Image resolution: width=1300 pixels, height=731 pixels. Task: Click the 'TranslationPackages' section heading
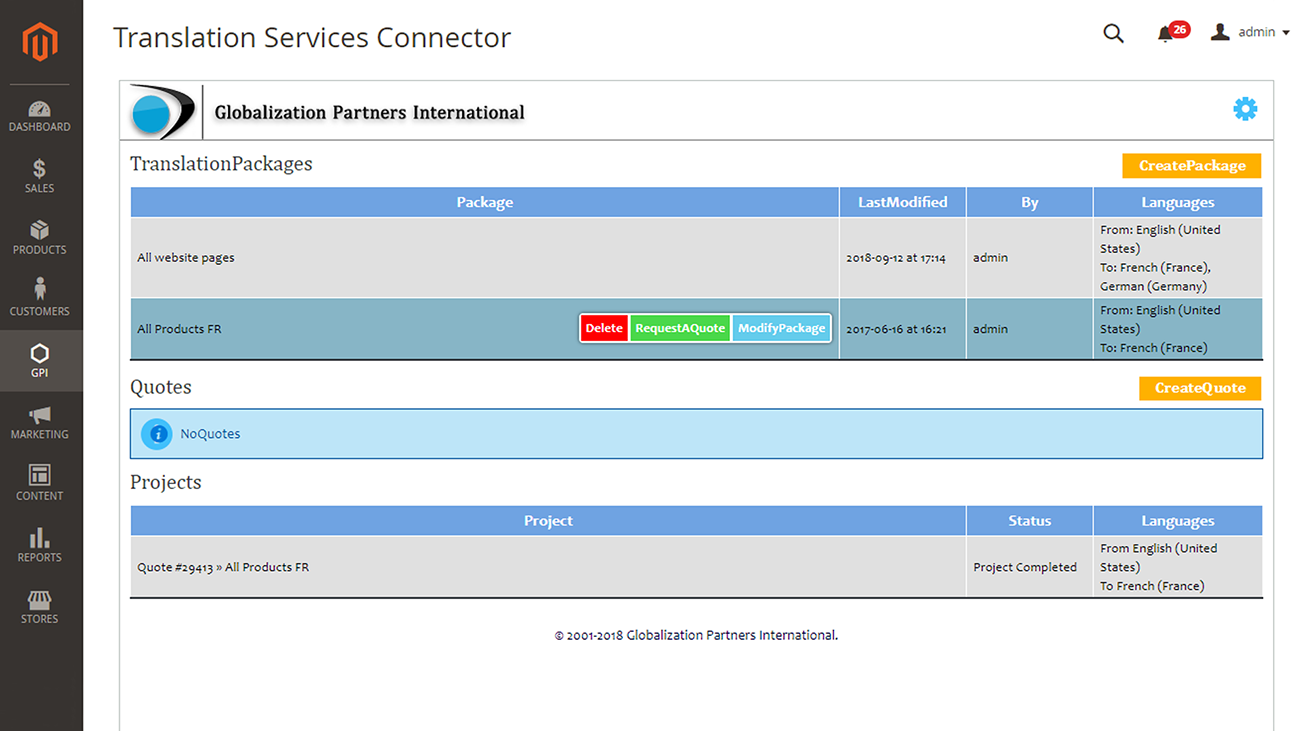coord(221,164)
